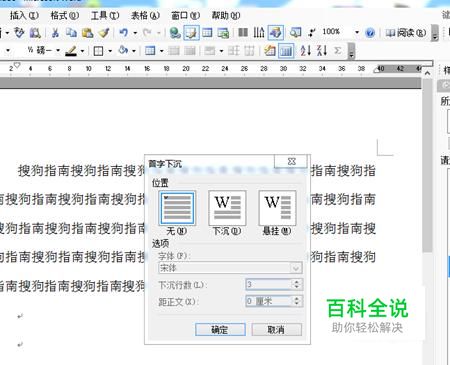Viewport: 450px width, 365px height.
Task: Click the AutoSum sigma icon
Action: 337,51
